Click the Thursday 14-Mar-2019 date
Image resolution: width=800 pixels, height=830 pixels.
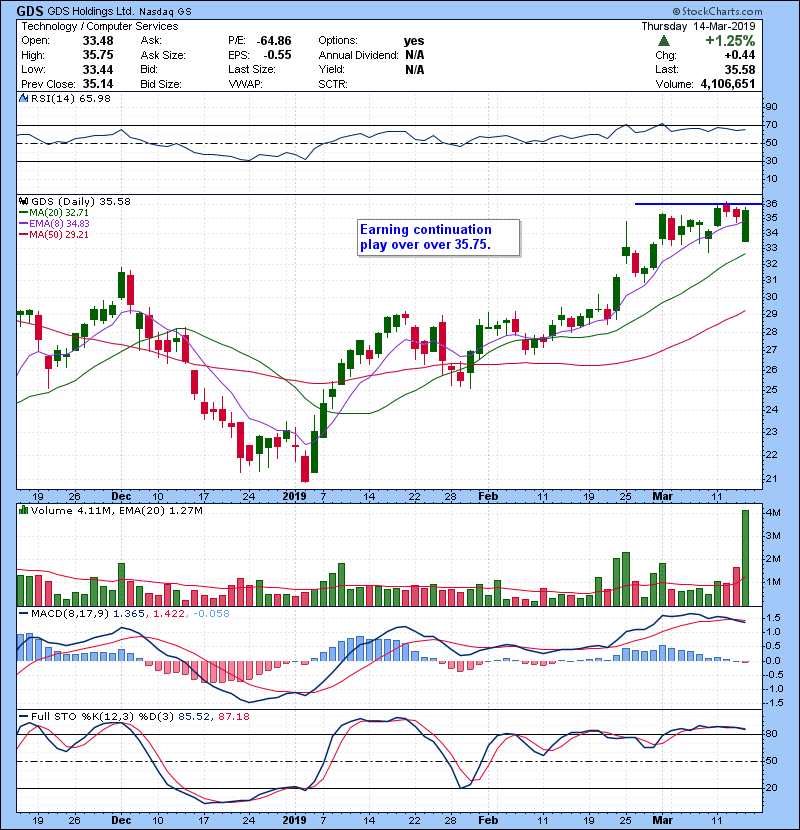point(698,26)
